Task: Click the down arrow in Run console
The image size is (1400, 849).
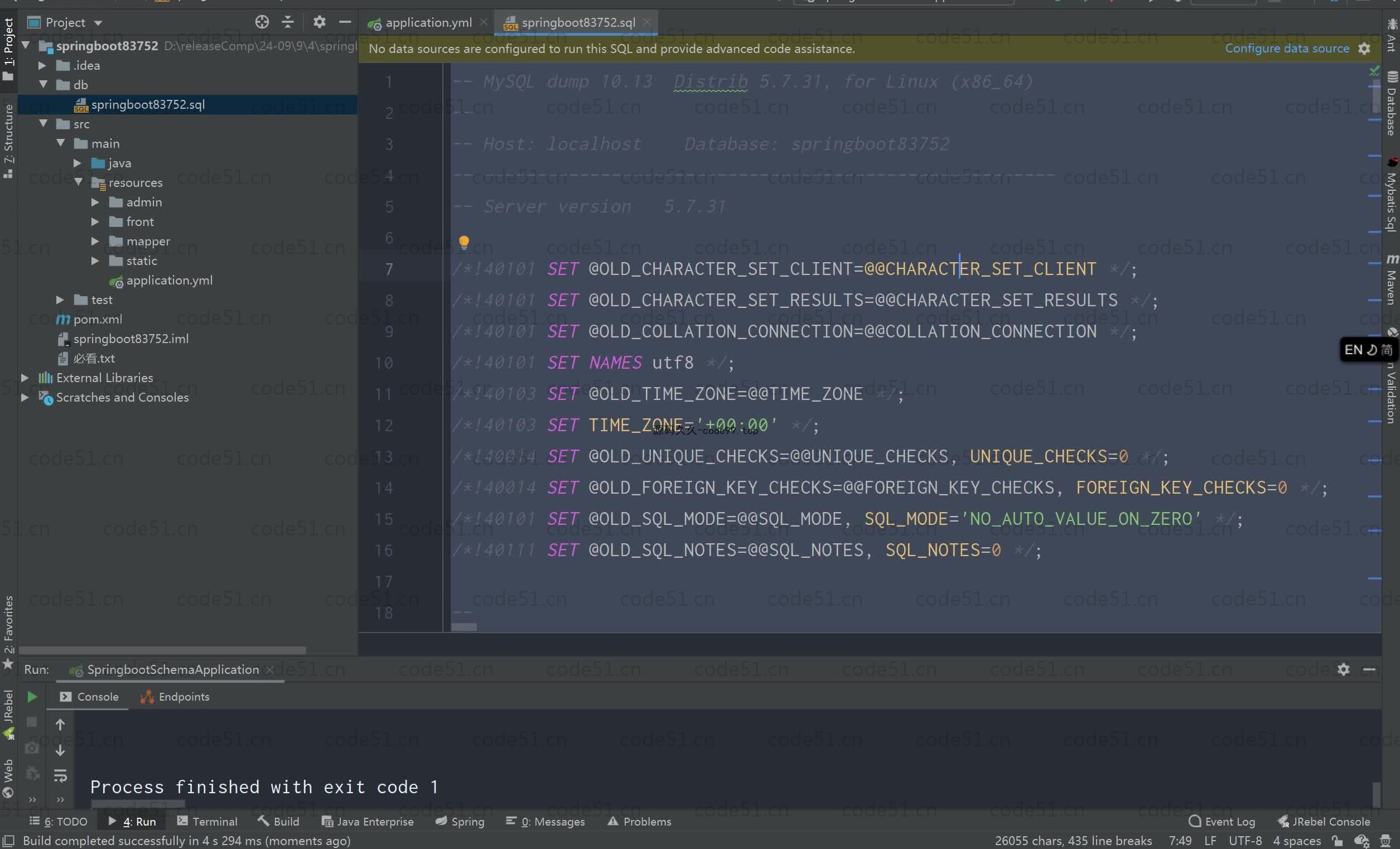Action: (x=60, y=750)
